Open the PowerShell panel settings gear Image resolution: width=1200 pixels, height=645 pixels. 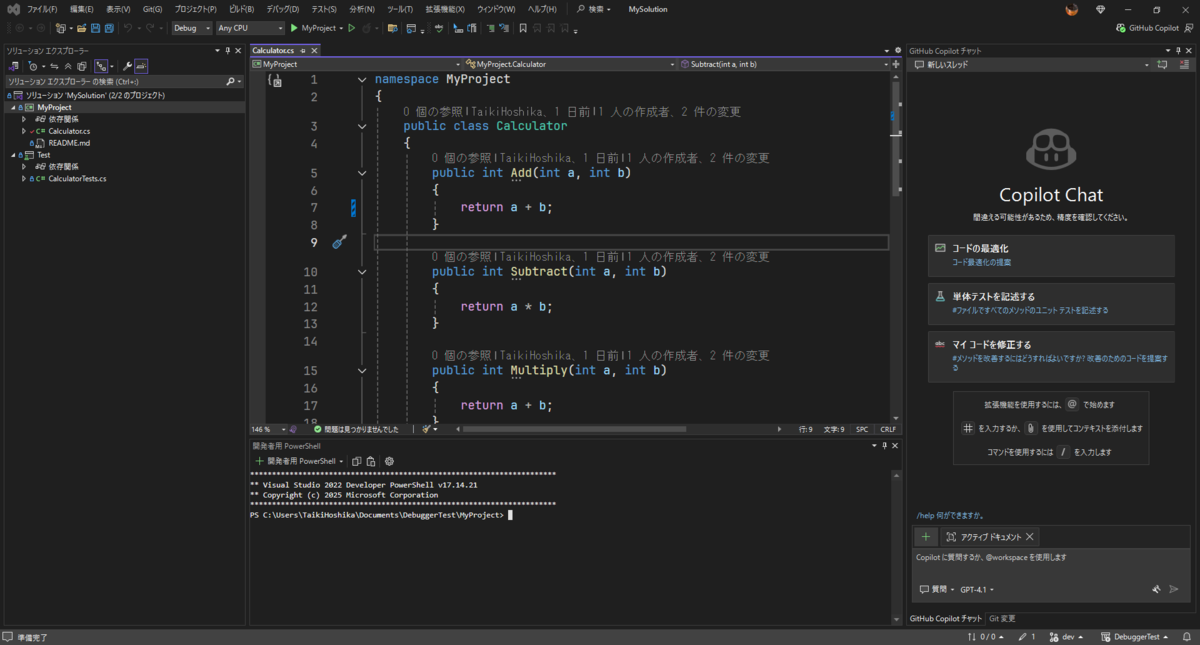pyautogui.click(x=390, y=461)
